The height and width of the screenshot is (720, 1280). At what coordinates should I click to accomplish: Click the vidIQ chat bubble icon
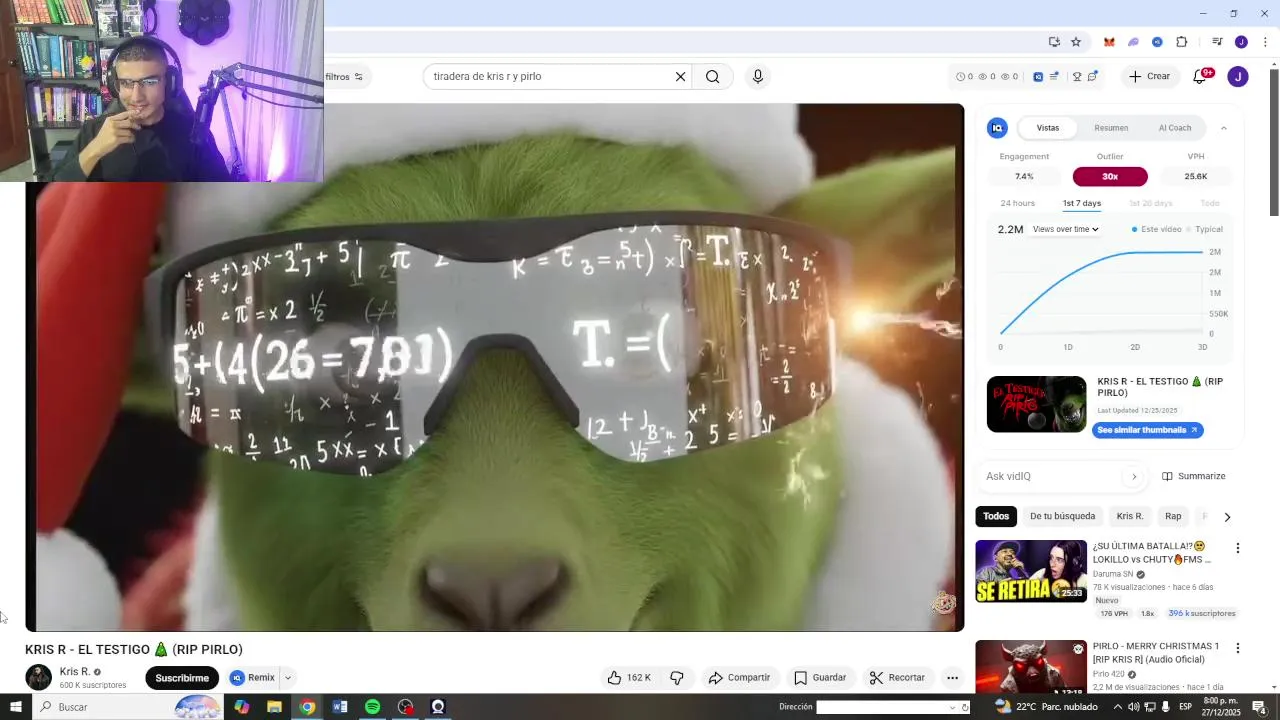(1093, 76)
